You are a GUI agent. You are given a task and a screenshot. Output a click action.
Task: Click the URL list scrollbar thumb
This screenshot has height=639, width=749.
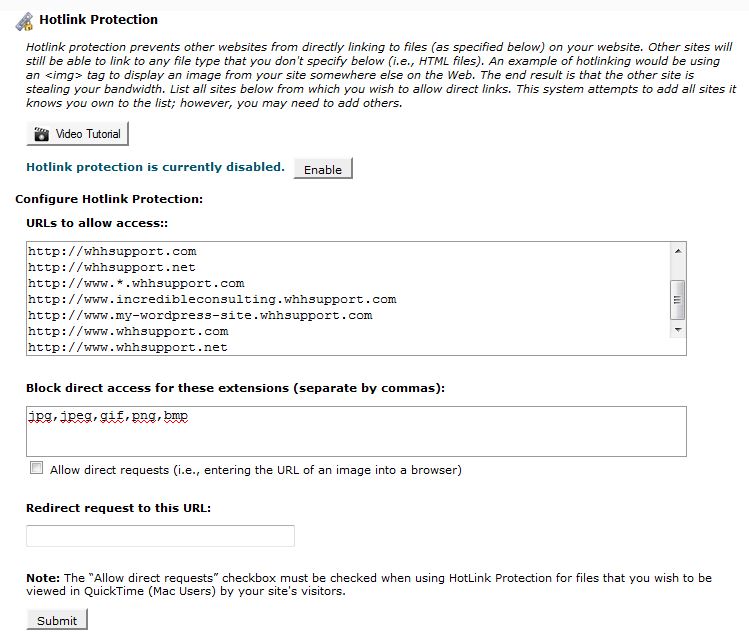[678, 297]
